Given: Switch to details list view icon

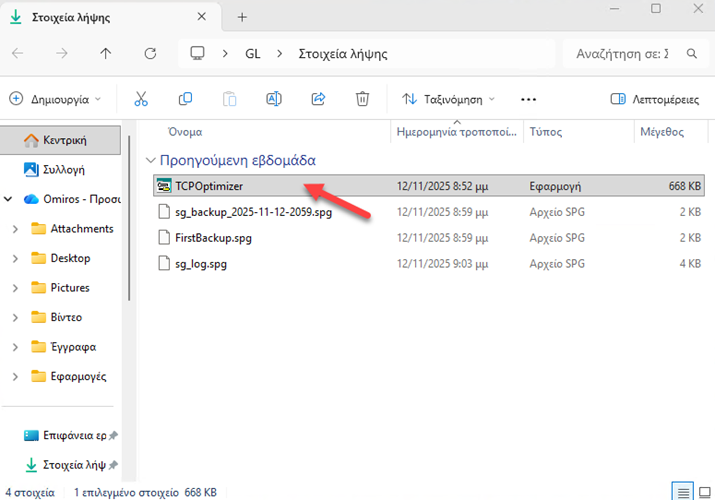Looking at the screenshot, I should pos(681,491).
